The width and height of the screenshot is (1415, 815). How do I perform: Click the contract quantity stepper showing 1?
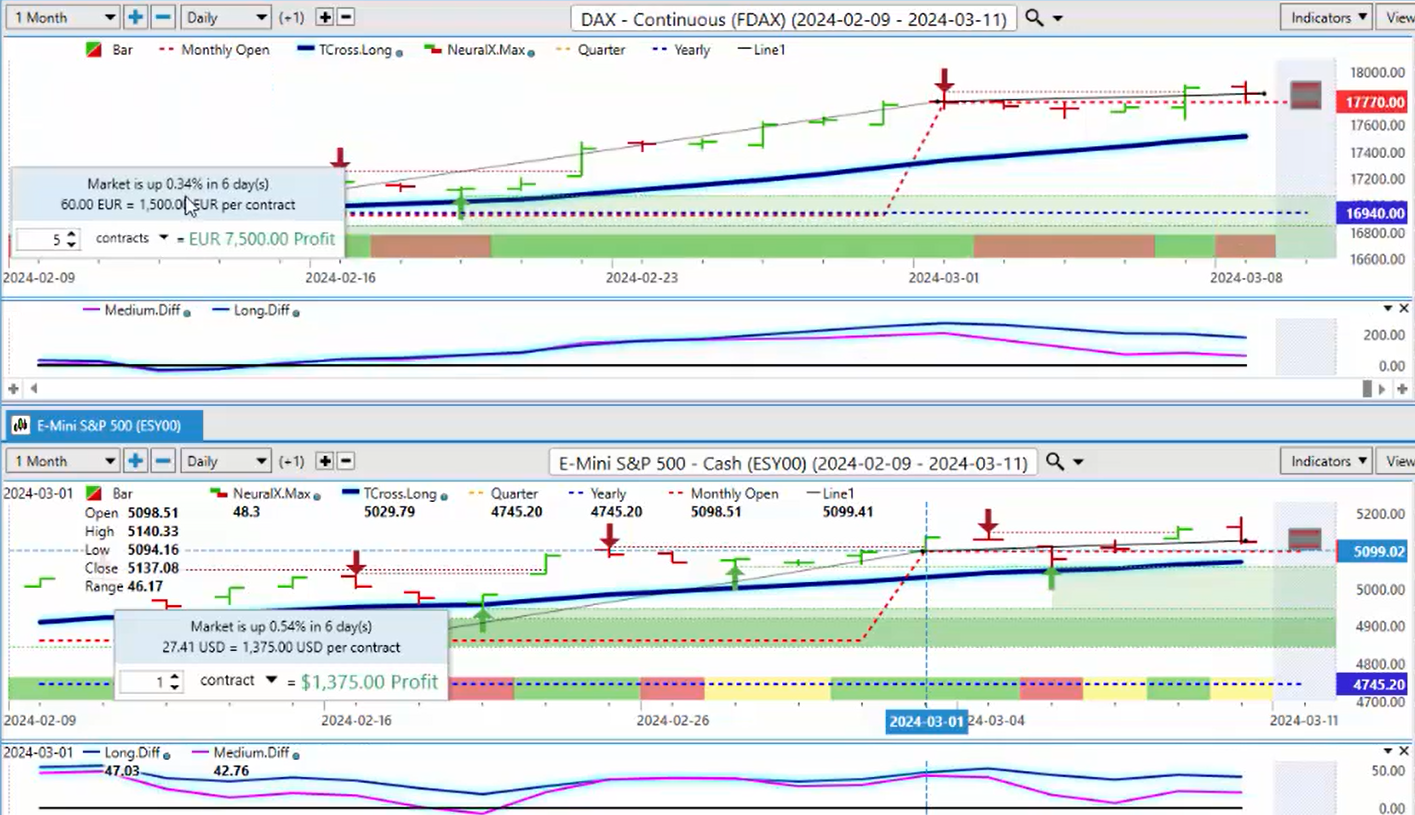click(151, 682)
